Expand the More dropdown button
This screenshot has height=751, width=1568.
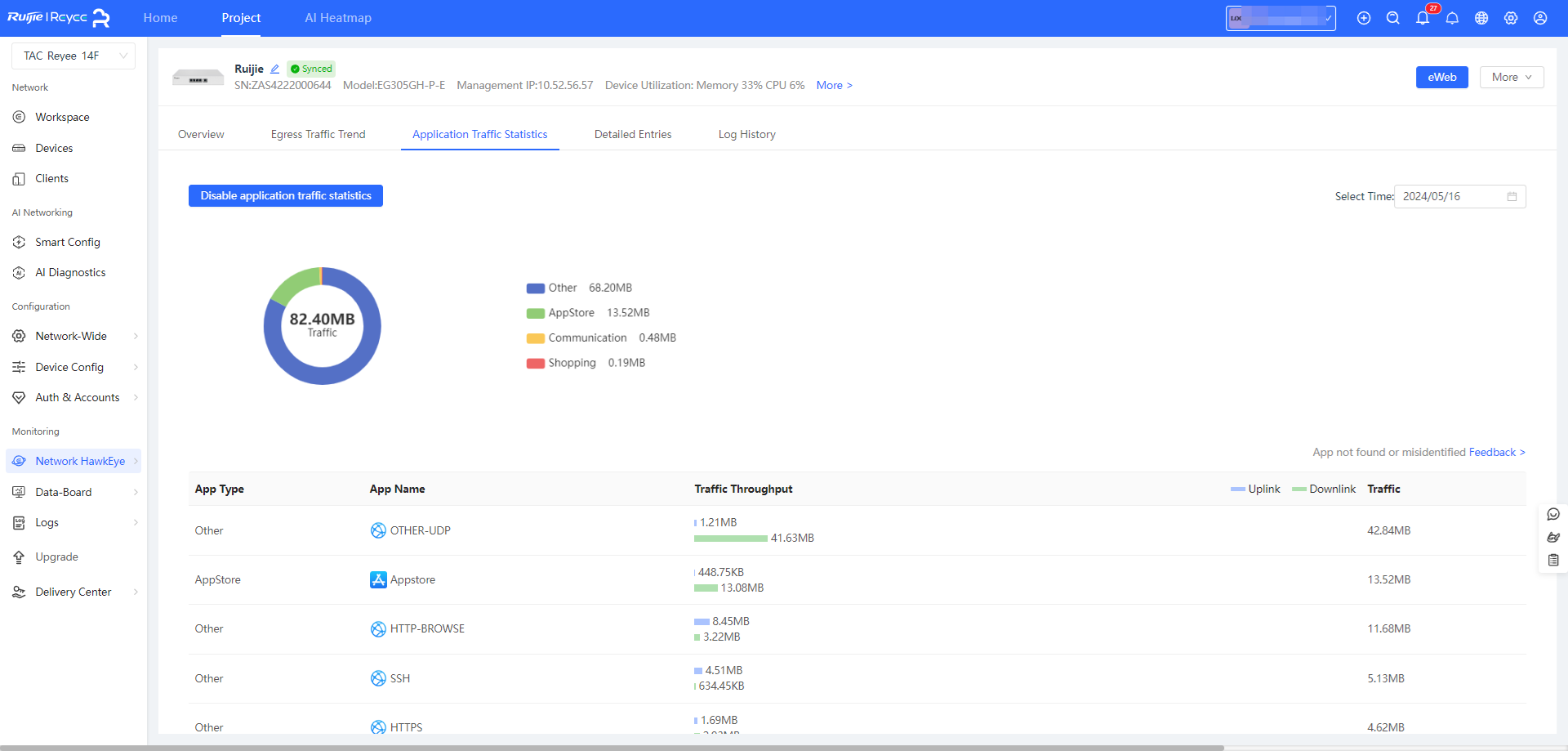coord(1511,77)
